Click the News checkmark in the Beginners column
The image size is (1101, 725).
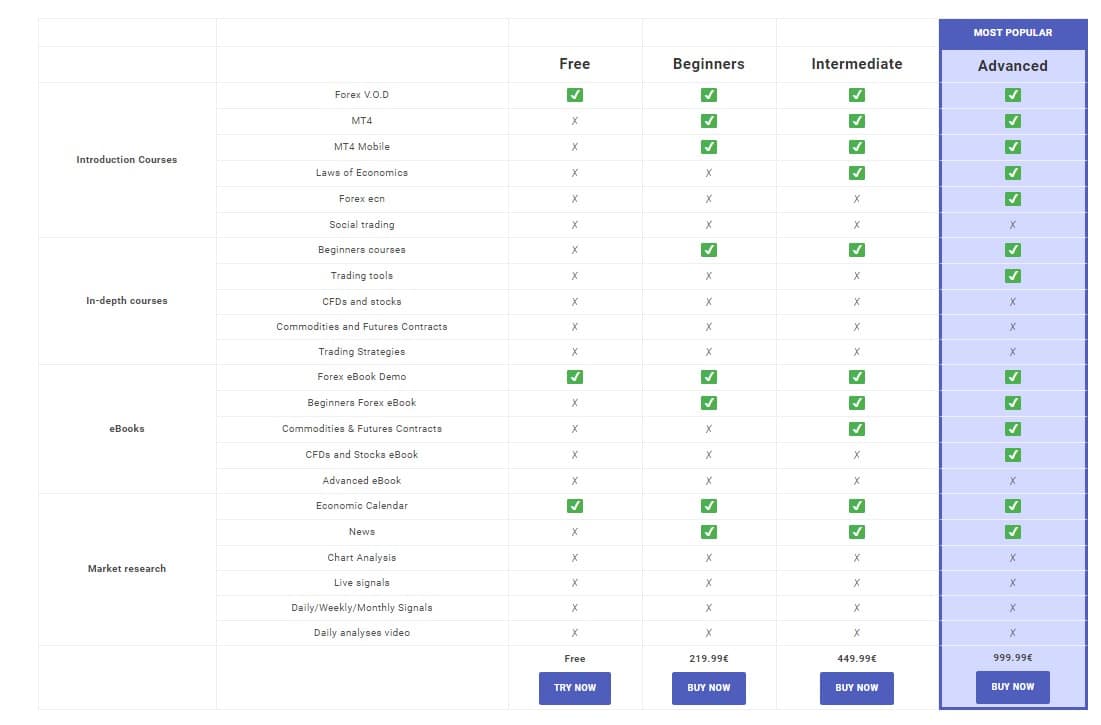(708, 531)
